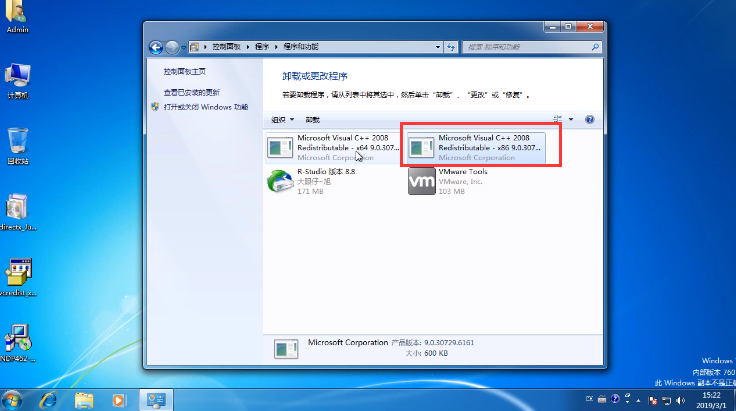Open Windows Media Player from the taskbar
736x411 pixels.
point(119,400)
